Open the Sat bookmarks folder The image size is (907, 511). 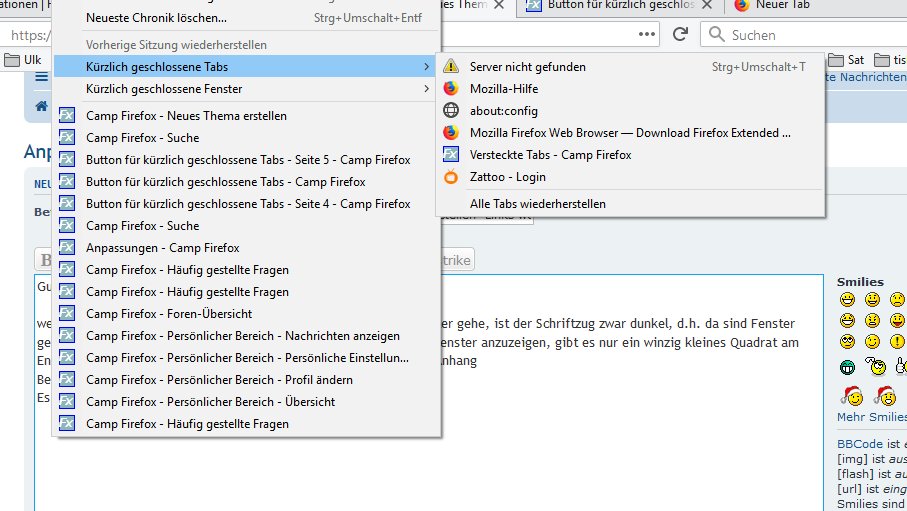tap(846, 60)
